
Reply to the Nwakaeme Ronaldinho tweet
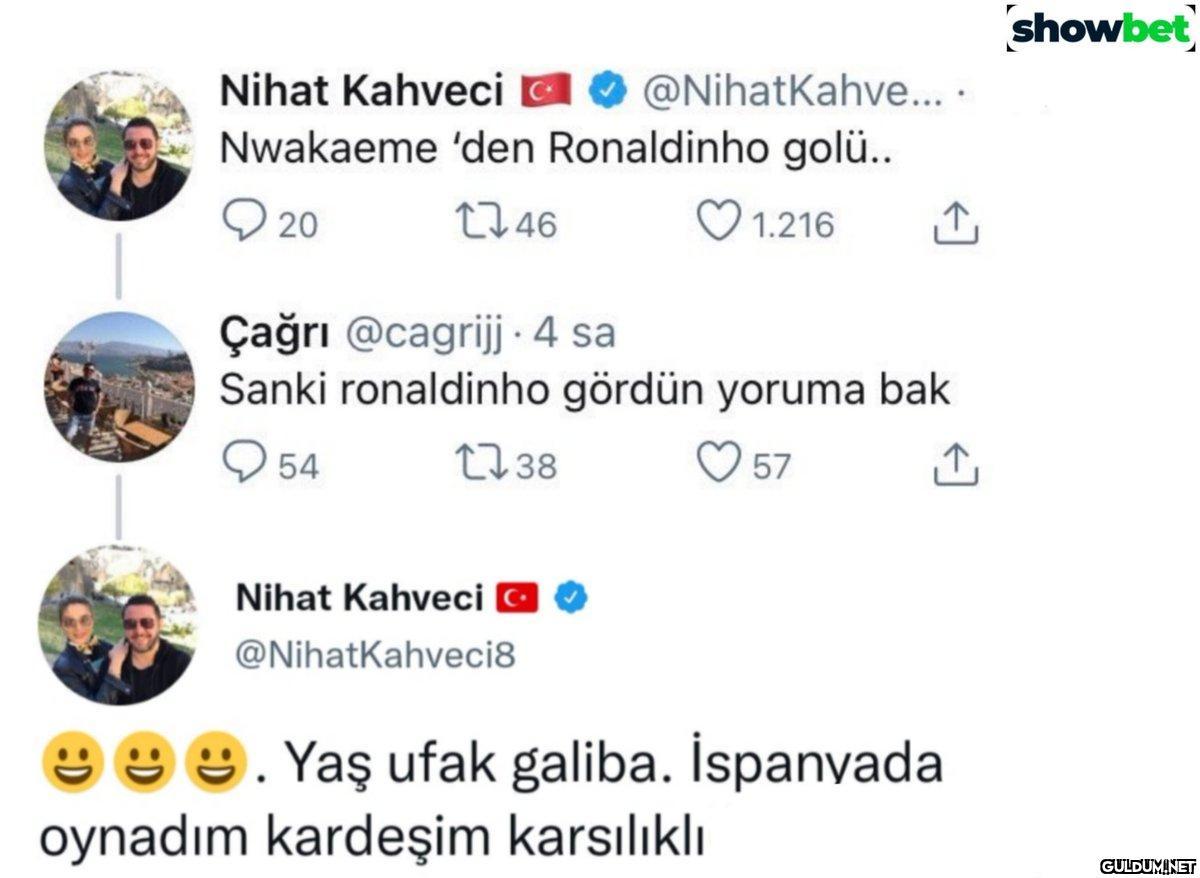pyautogui.click(x=241, y=223)
